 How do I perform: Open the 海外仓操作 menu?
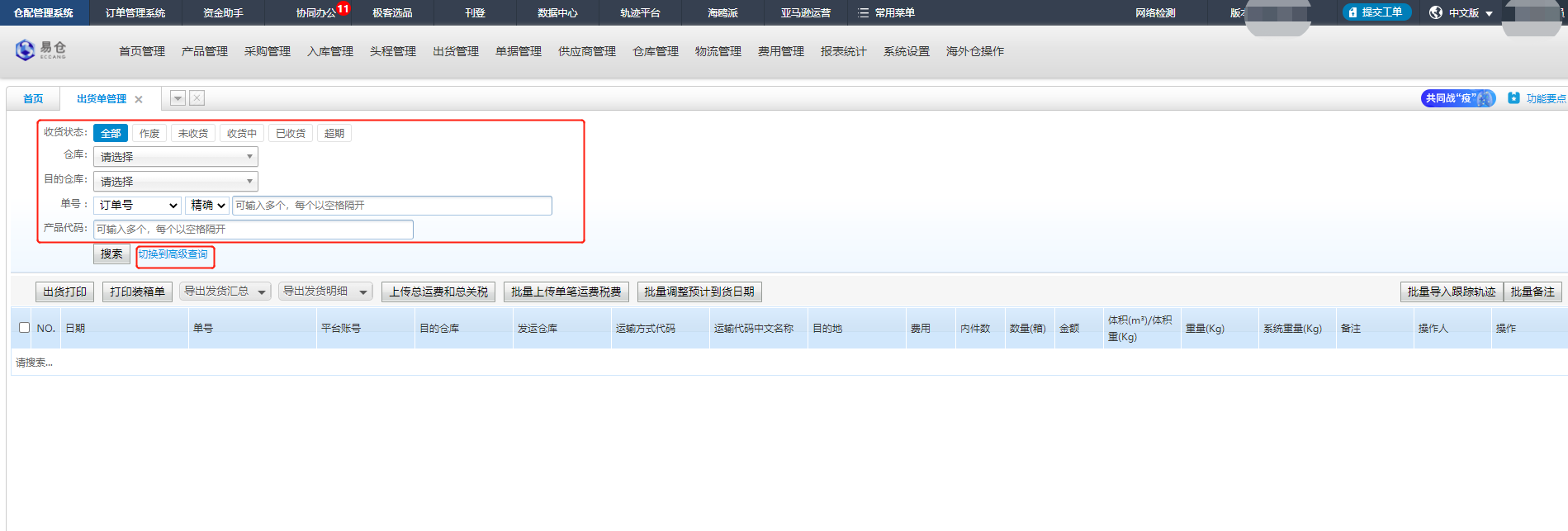click(x=975, y=51)
